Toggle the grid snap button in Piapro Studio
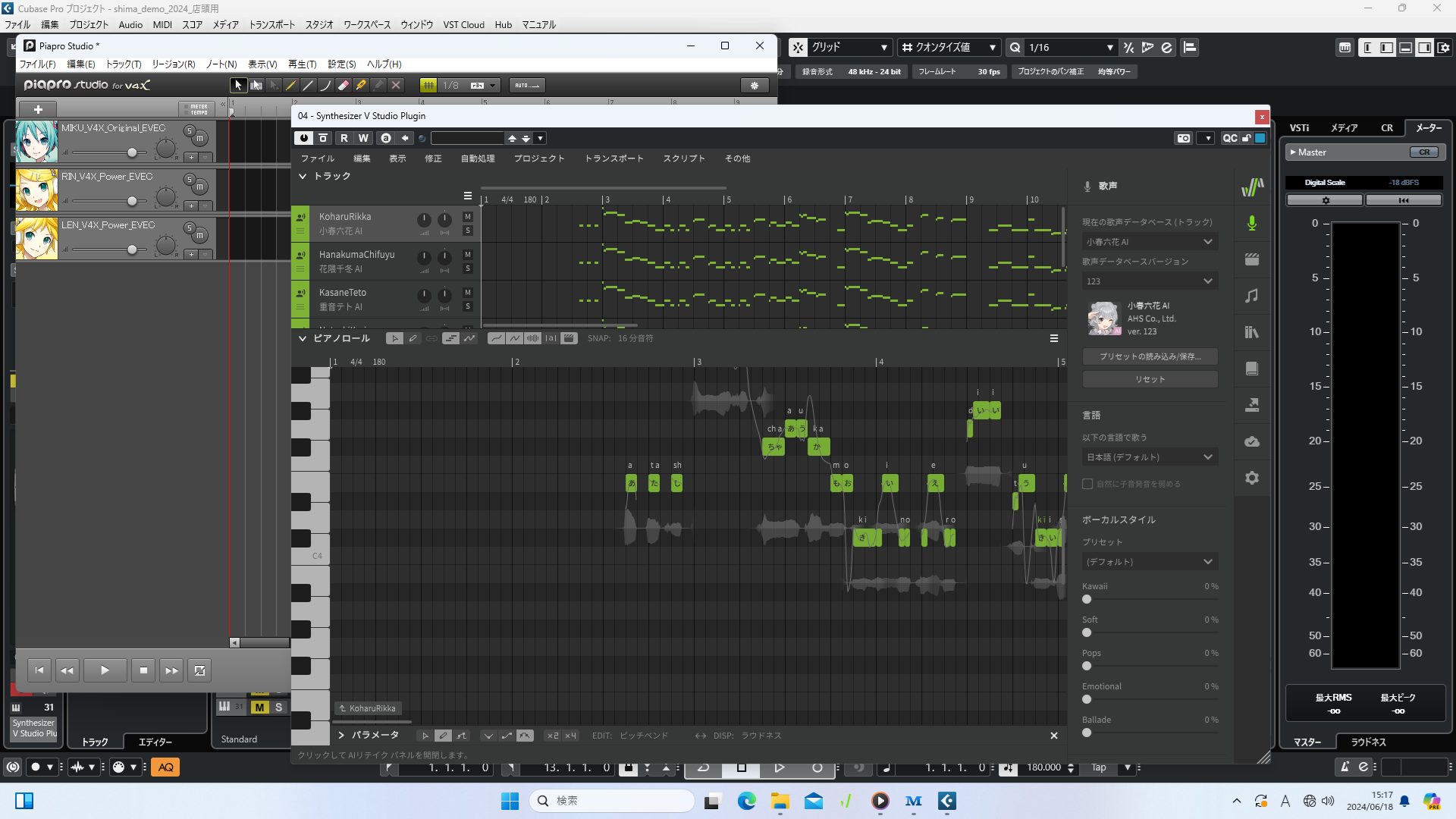 tap(428, 85)
